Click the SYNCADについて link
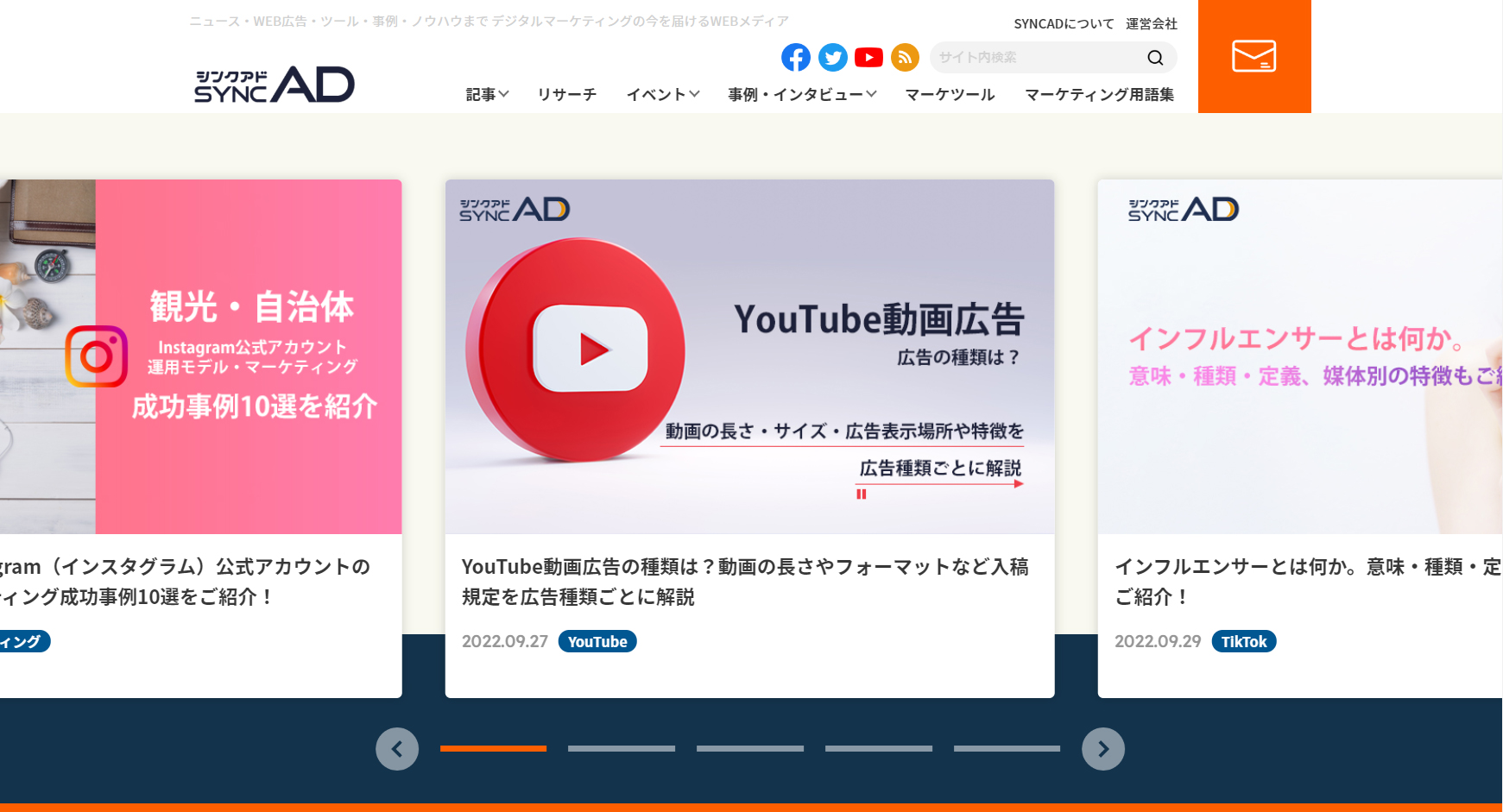The image size is (1503, 812). coord(1063,24)
